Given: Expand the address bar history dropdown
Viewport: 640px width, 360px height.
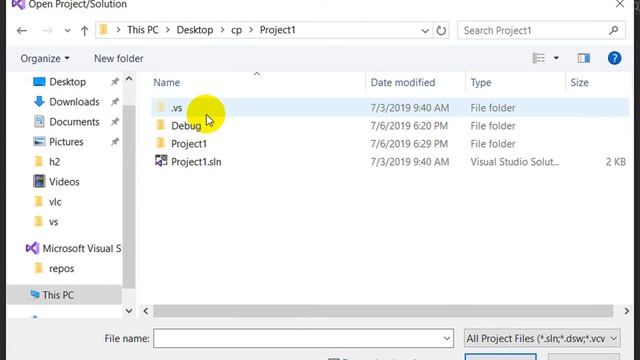Looking at the screenshot, I should click(x=425, y=31).
